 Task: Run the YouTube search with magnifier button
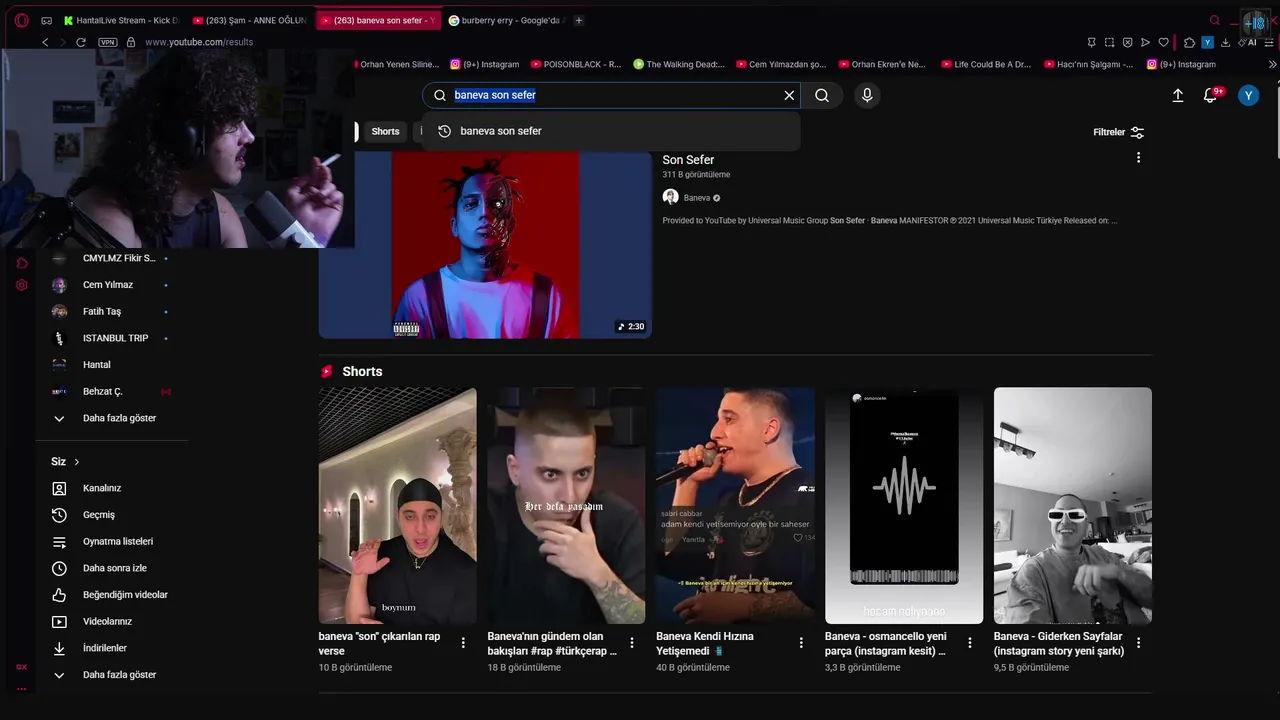click(822, 95)
